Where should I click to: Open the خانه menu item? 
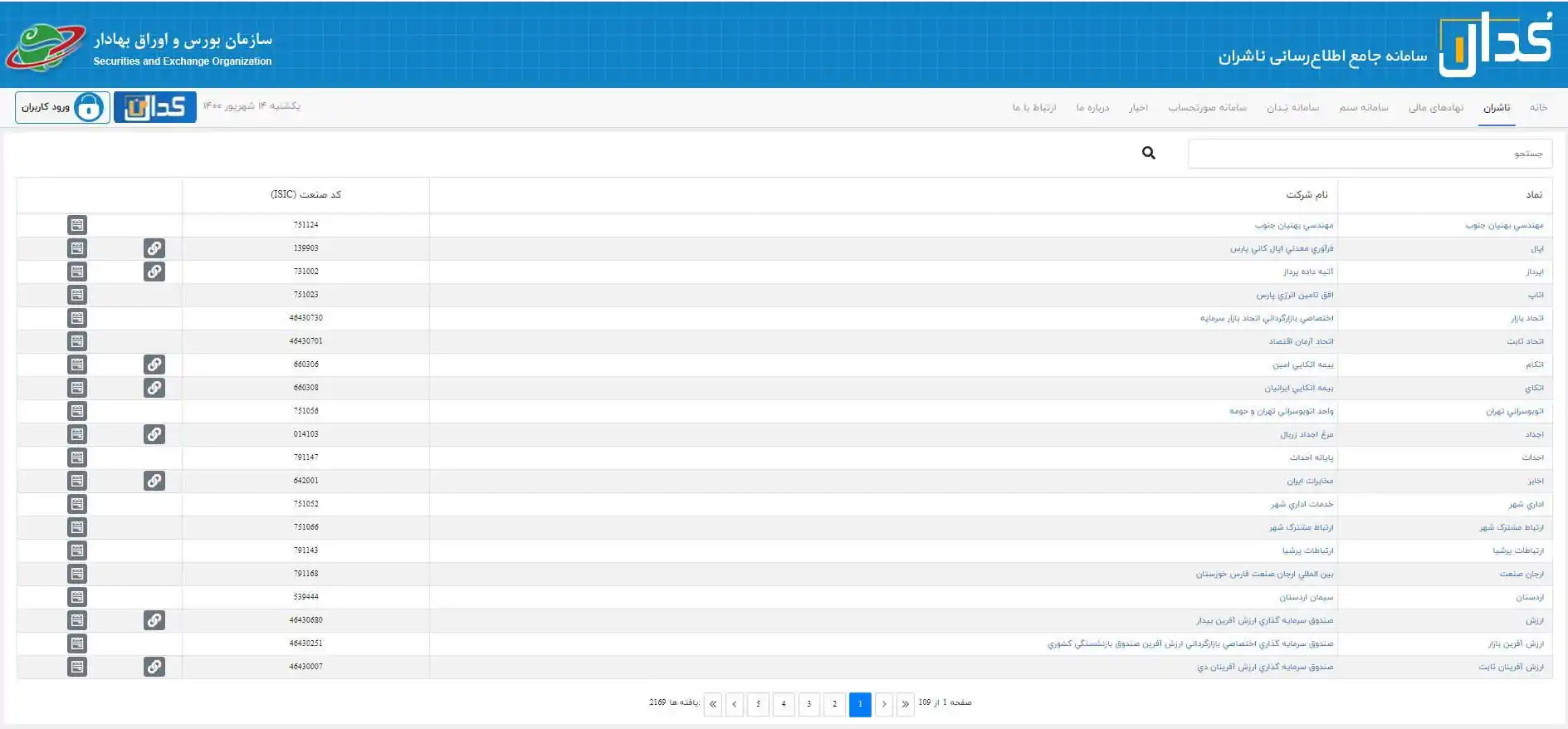coord(1539,108)
